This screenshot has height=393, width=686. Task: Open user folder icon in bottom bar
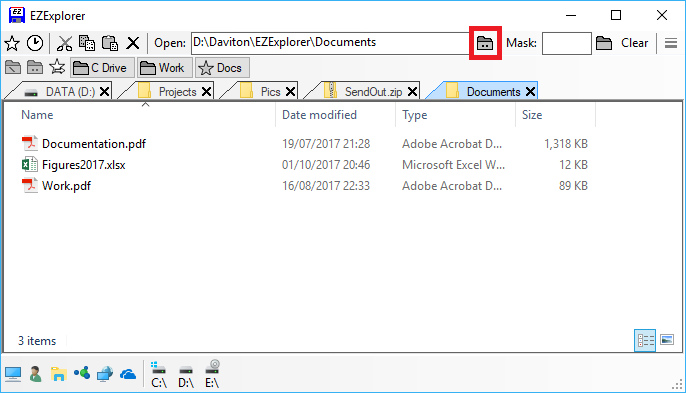pyautogui.click(x=35, y=374)
